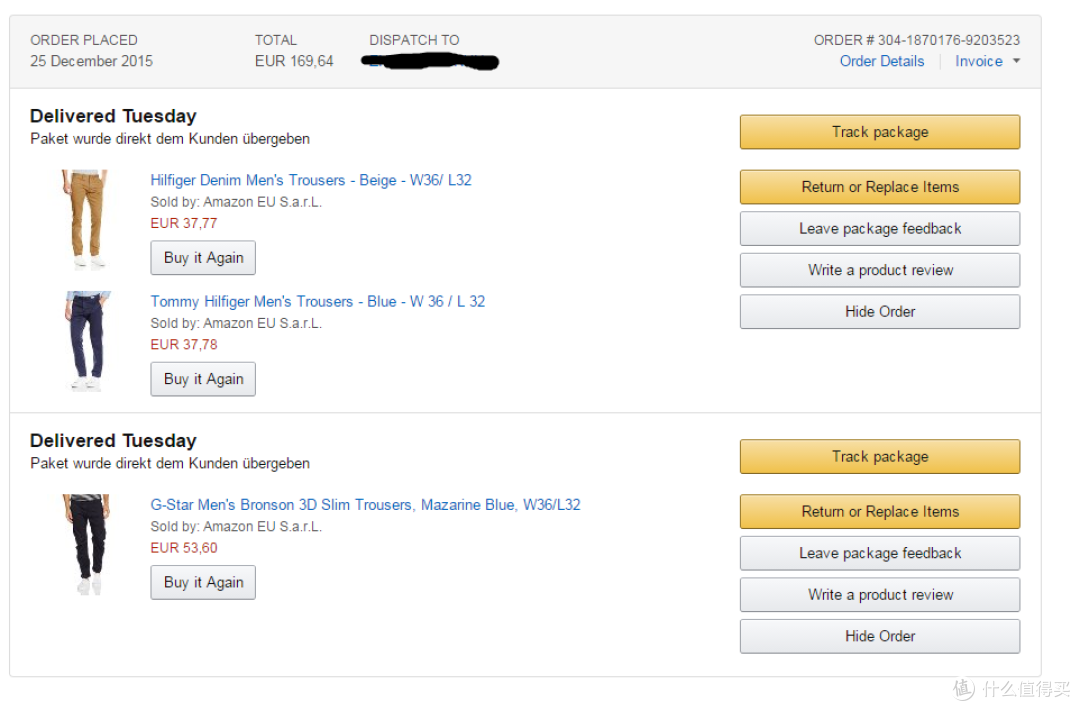Leave package feedback for first shipment
This screenshot has height=711, width=1080.
coord(880,228)
